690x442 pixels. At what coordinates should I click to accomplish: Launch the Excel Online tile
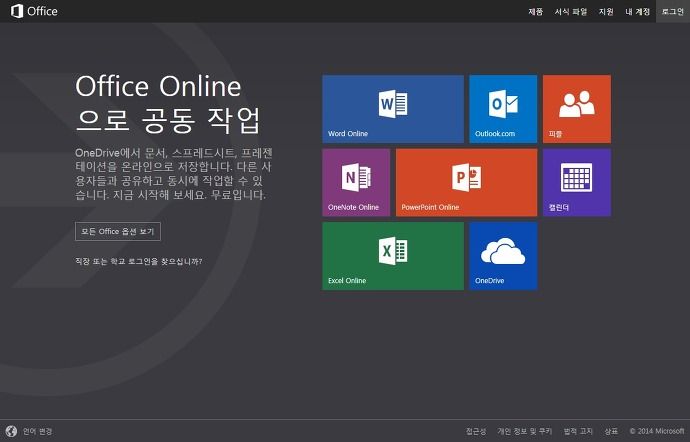tap(393, 256)
